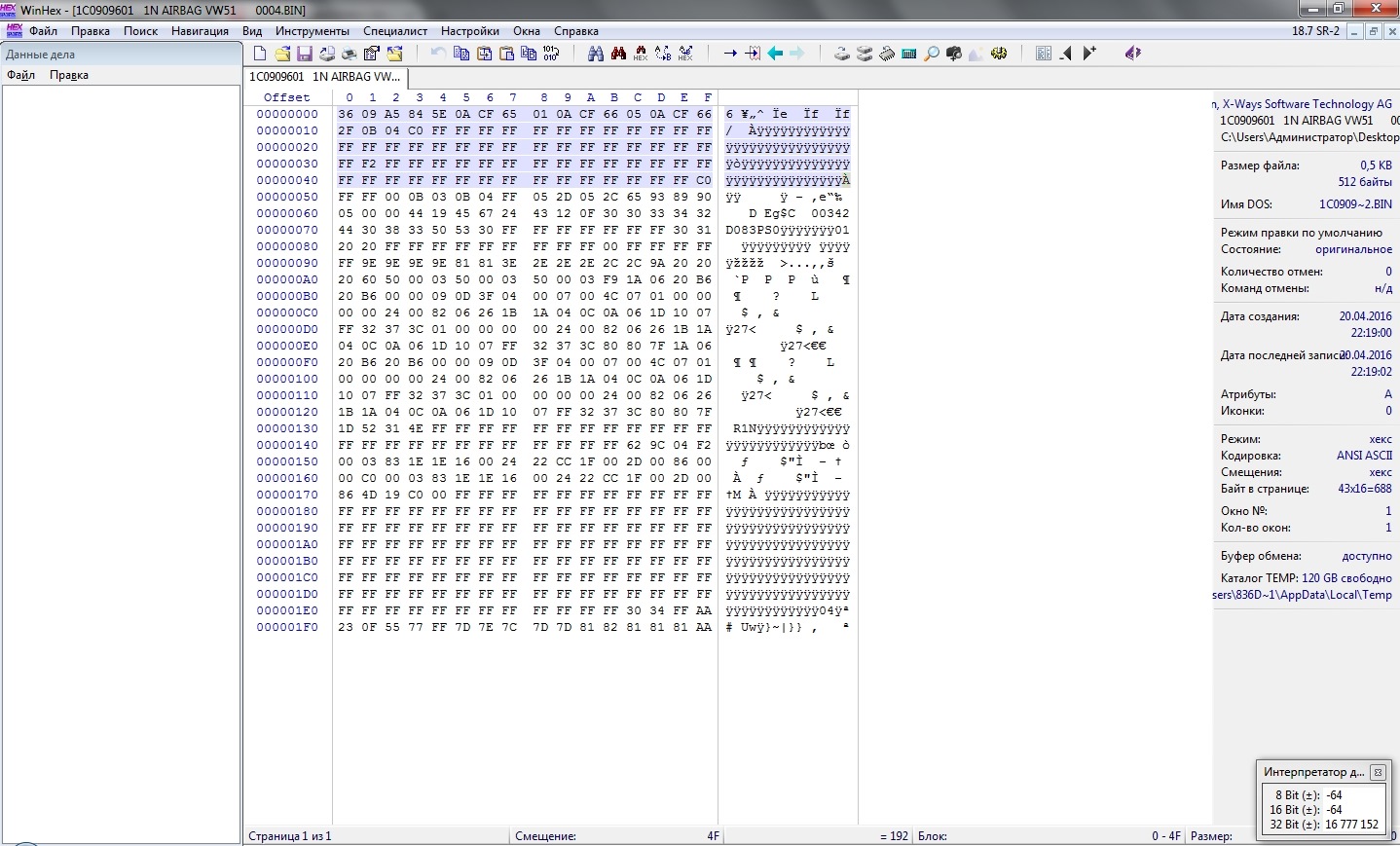Image resolution: width=1400 pixels, height=846 pixels.
Task: Open General Options gear icon
Action: (999, 54)
